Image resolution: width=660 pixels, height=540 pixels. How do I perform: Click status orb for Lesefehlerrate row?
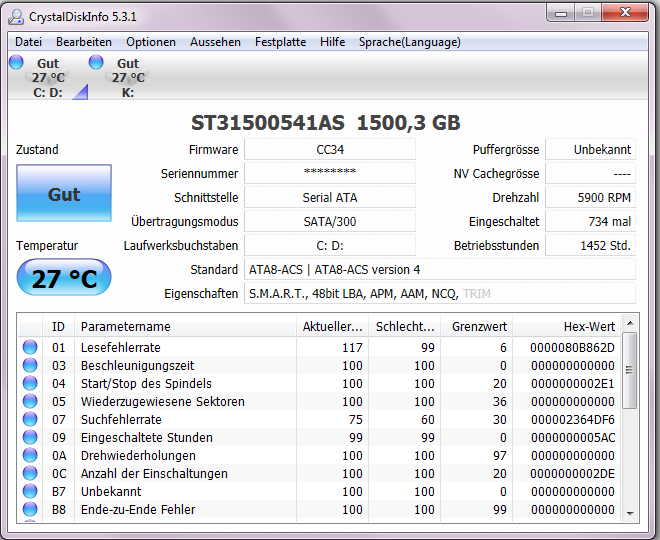tap(30, 347)
